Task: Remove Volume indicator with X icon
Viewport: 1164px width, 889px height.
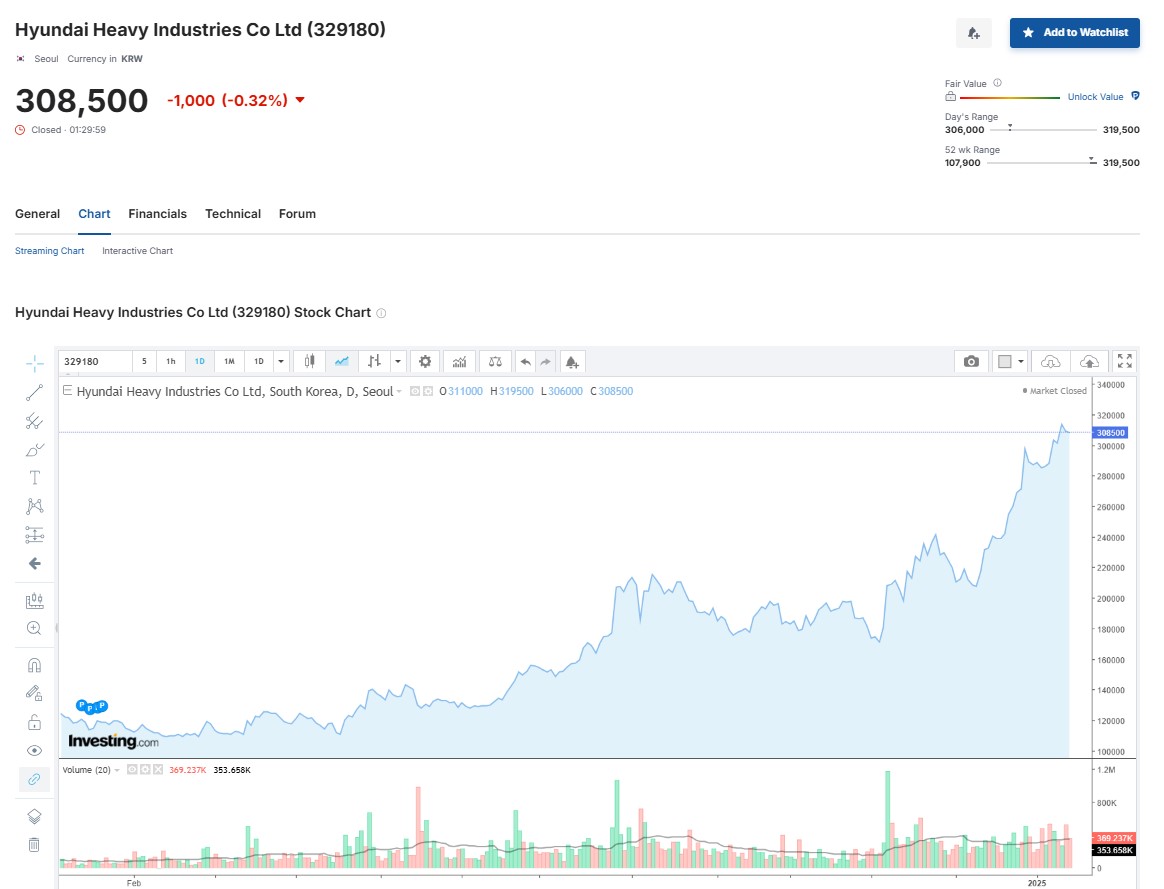Action: pyautogui.click(x=157, y=770)
